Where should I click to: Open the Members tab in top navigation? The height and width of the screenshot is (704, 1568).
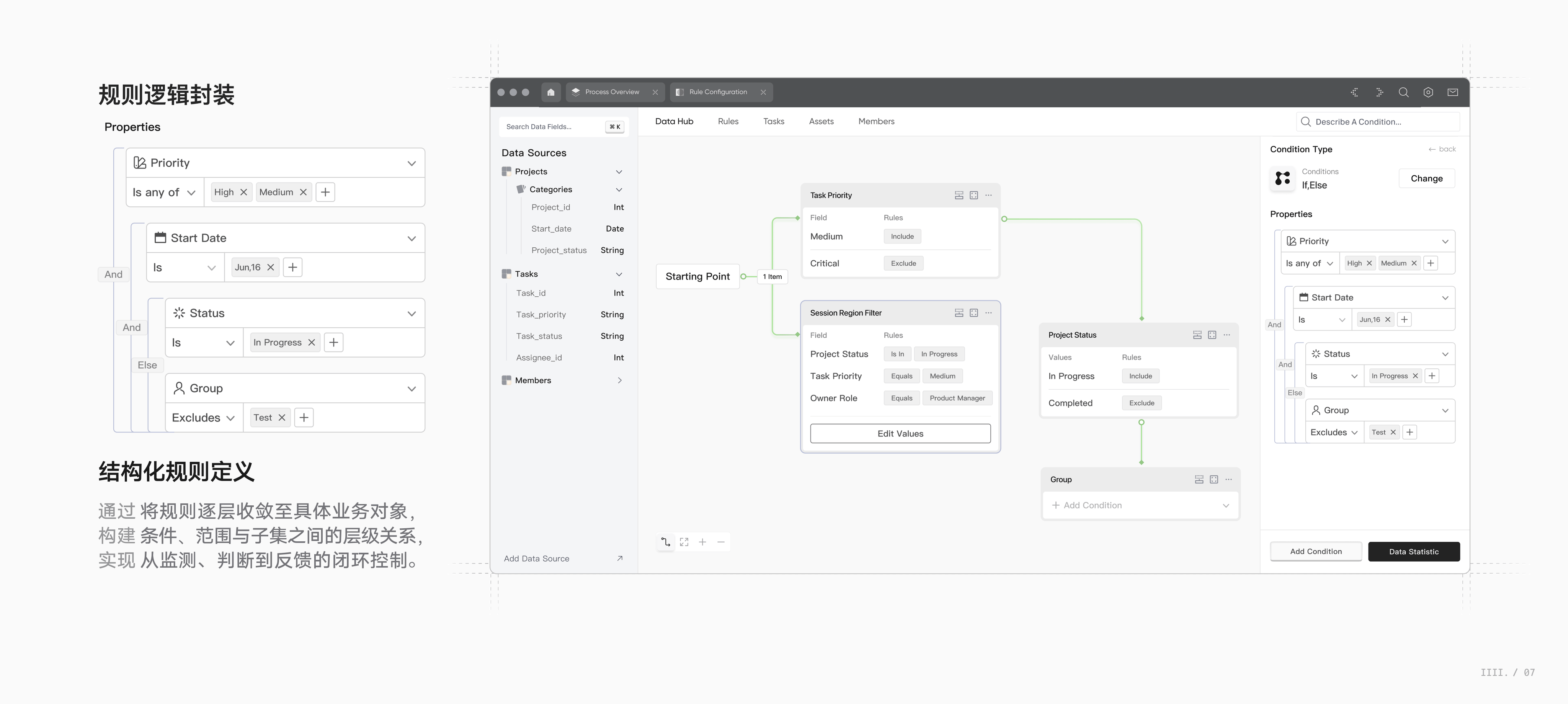click(876, 122)
